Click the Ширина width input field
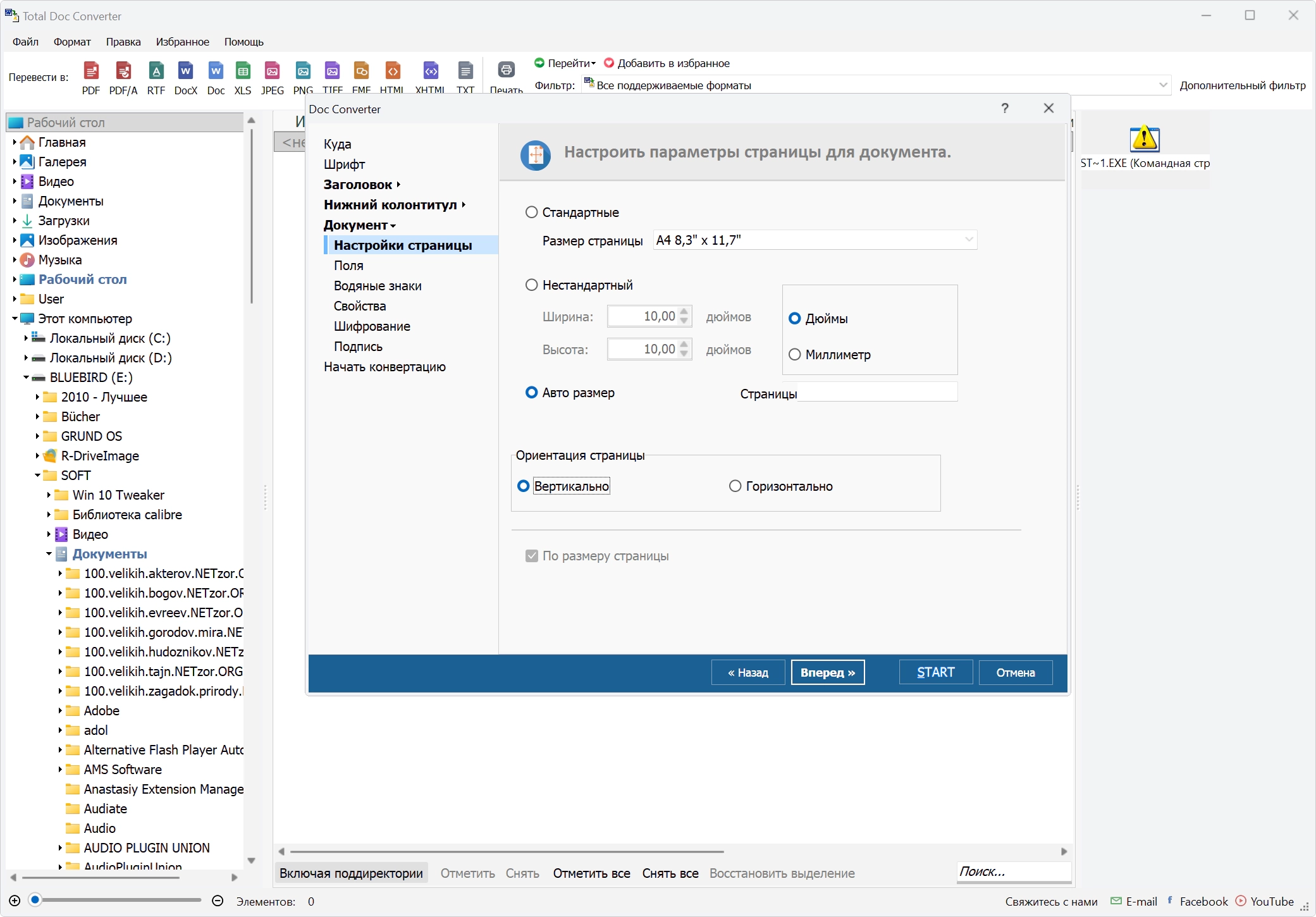This screenshot has width=1316, height=917. point(649,316)
